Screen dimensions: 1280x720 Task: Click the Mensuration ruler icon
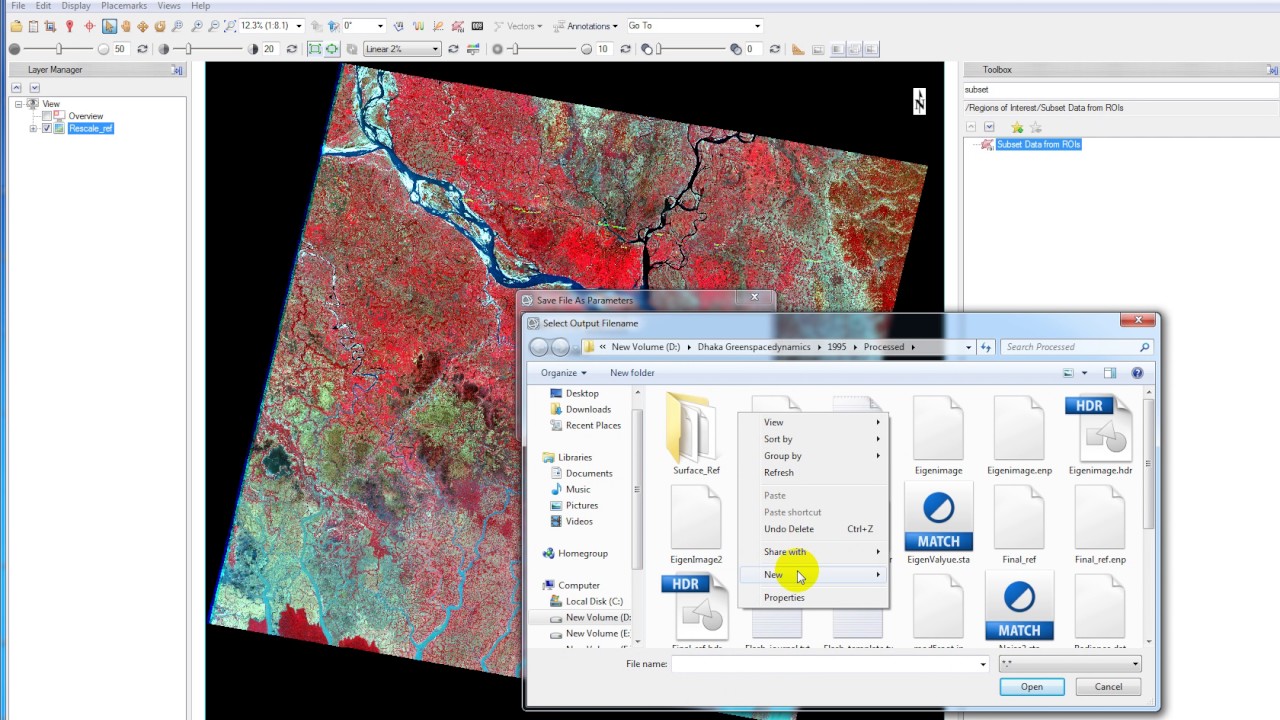pos(798,49)
